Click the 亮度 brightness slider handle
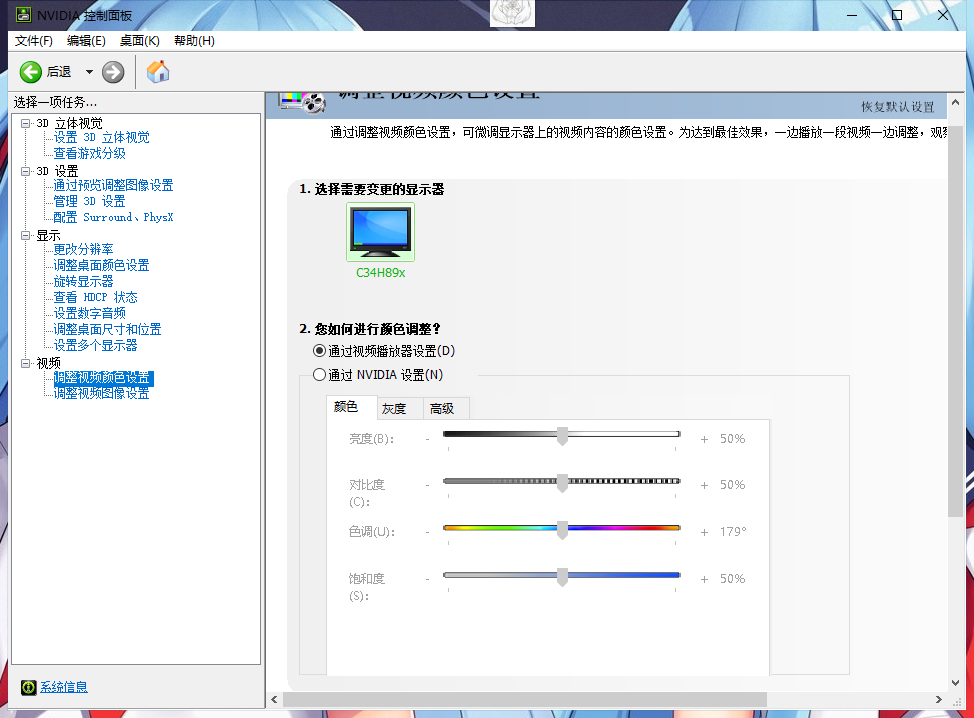974x718 pixels. (x=562, y=436)
